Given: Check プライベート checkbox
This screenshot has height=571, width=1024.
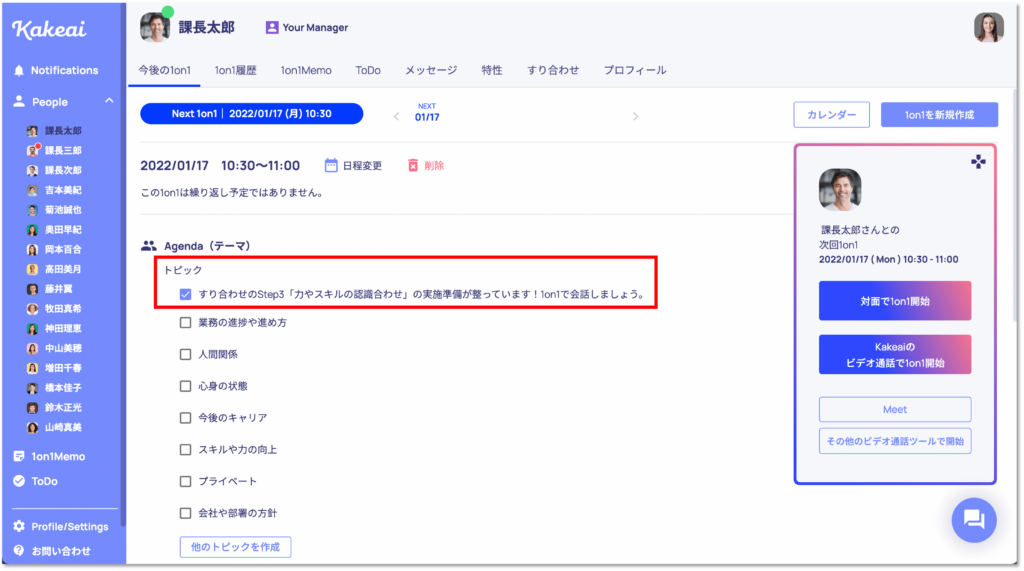Looking at the screenshot, I should tap(185, 481).
